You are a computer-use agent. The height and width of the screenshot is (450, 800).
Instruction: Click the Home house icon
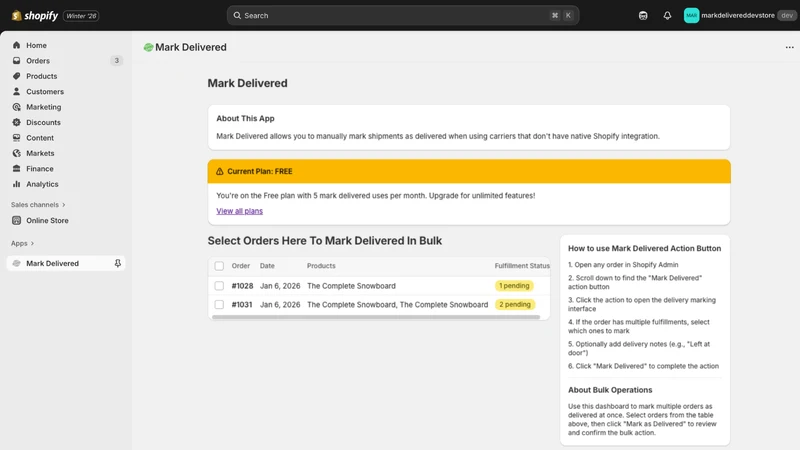tap(16, 45)
